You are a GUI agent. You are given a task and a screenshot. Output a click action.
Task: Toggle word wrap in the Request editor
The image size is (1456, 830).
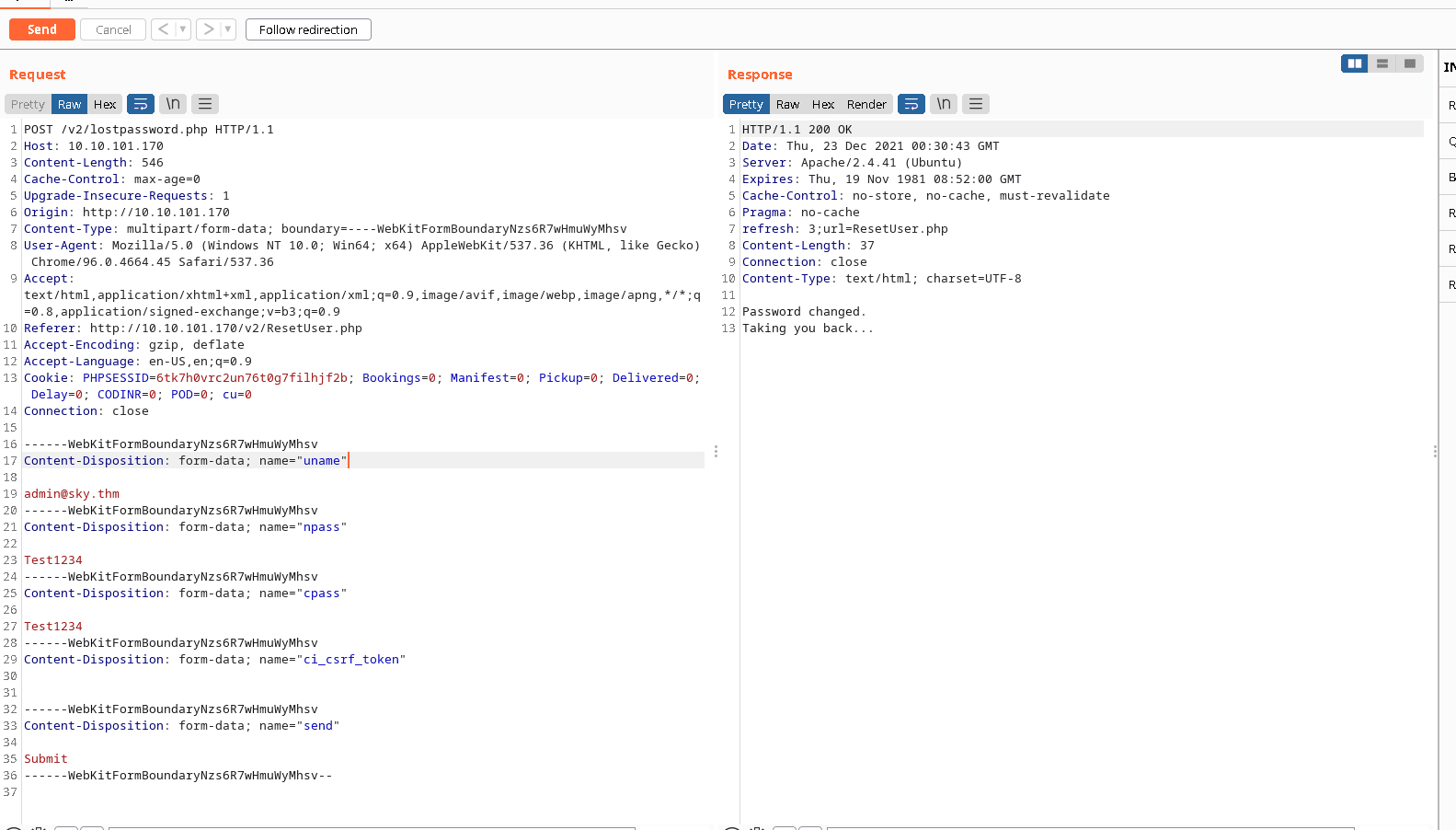pyautogui.click(x=141, y=104)
